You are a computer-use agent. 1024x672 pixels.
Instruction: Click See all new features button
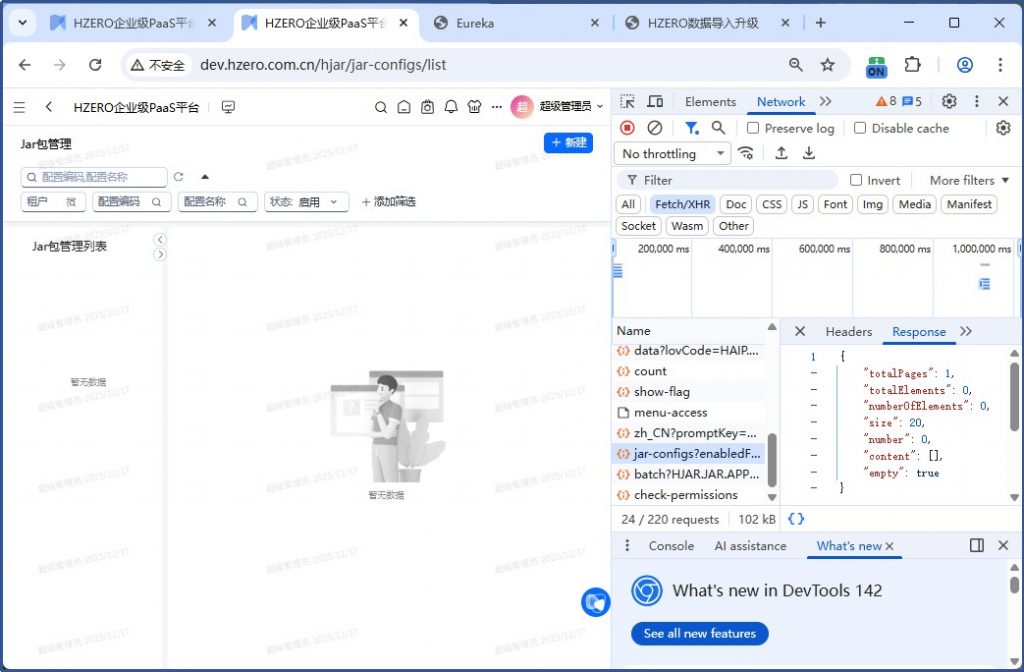(x=699, y=633)
